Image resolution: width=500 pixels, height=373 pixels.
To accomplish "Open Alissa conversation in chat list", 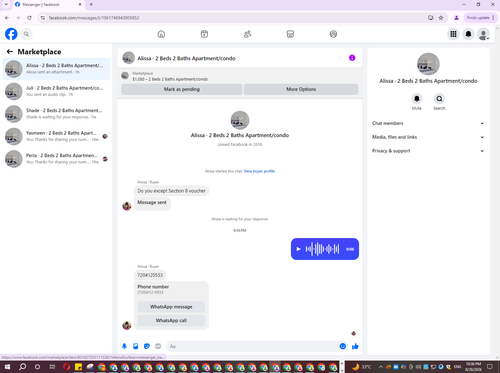I will click(56, 69).
